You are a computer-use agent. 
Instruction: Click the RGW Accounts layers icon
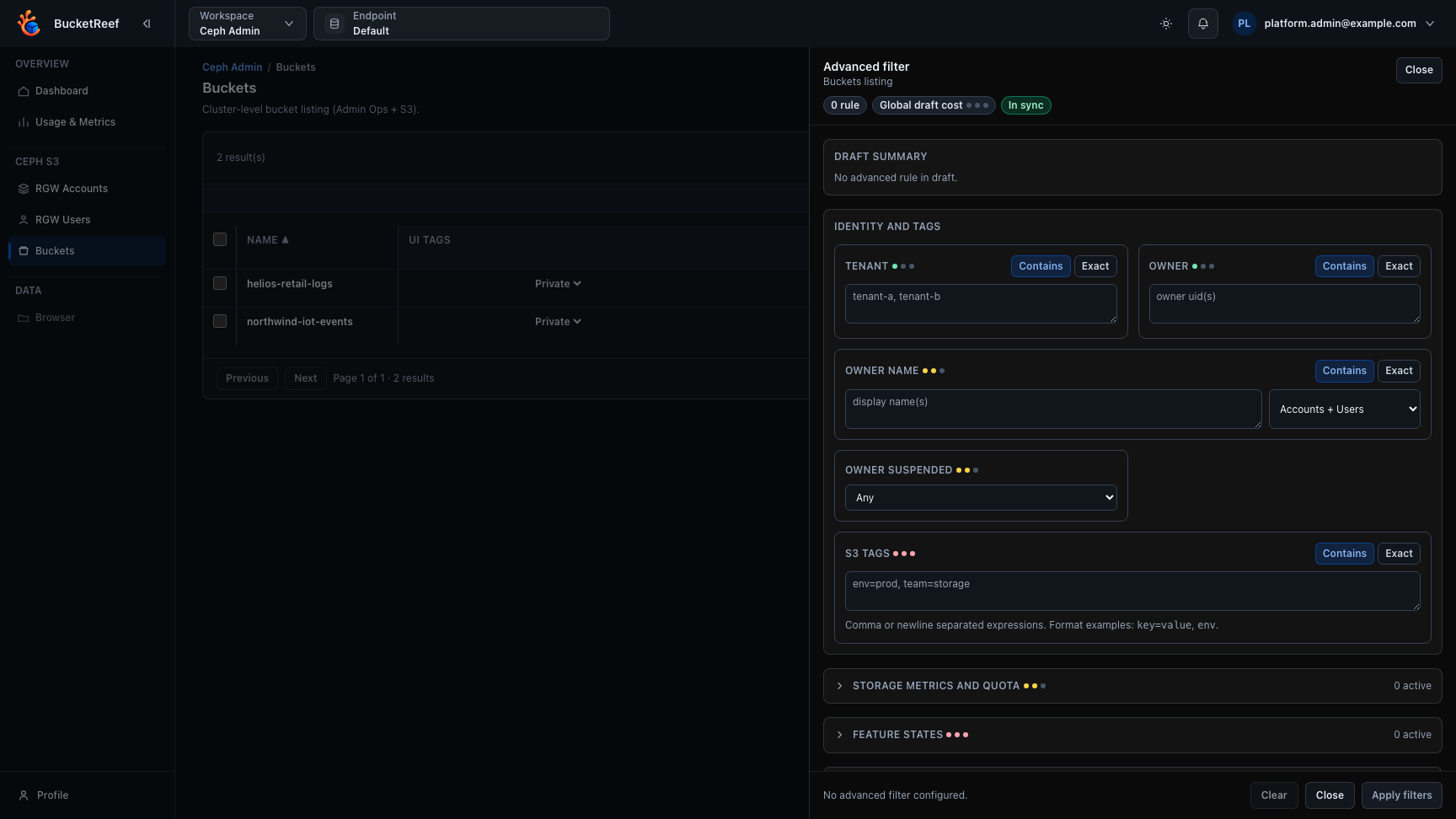pos(24,189)
